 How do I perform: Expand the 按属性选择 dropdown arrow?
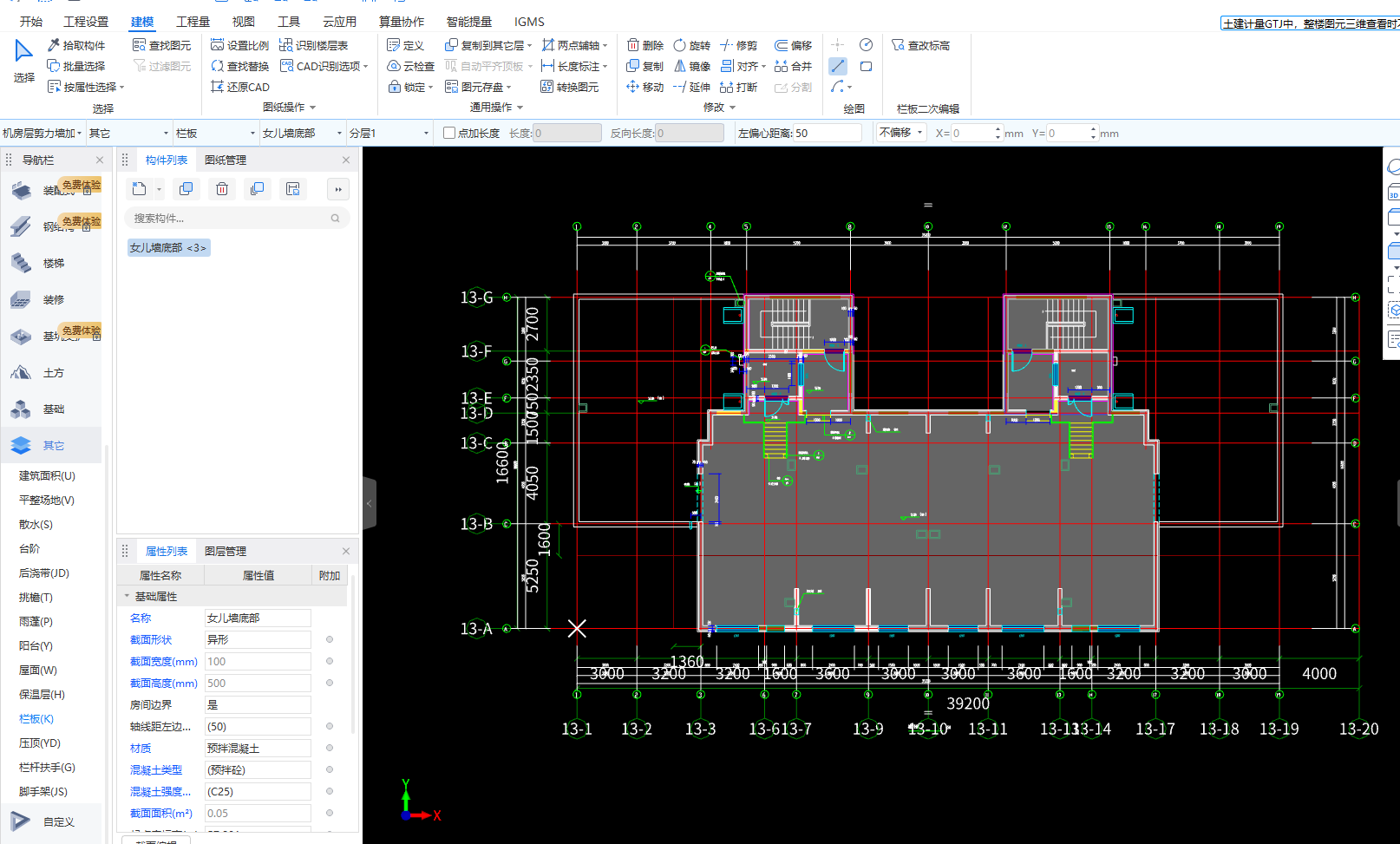point(122,88)
